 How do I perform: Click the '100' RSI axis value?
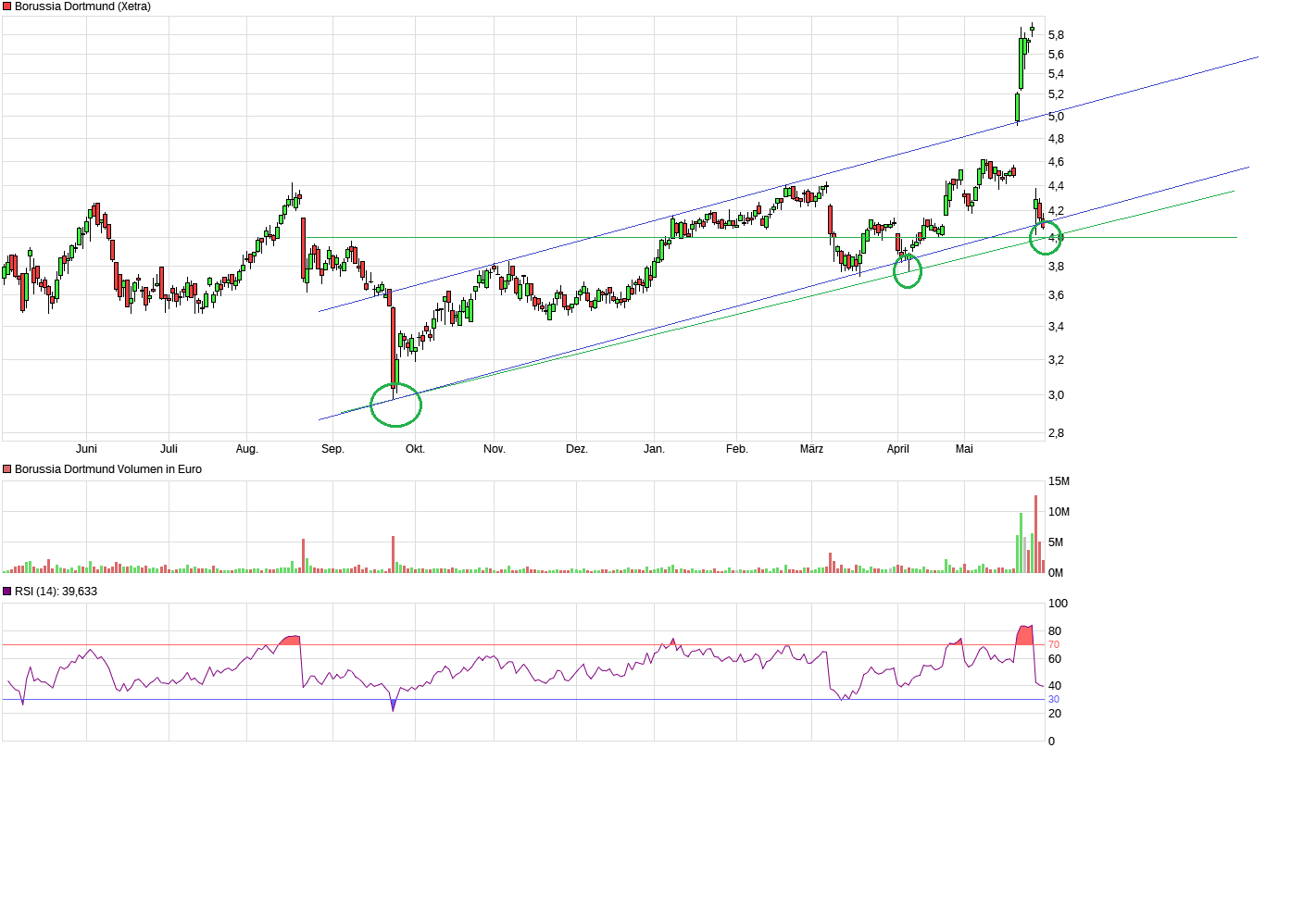coord(1058,604)
